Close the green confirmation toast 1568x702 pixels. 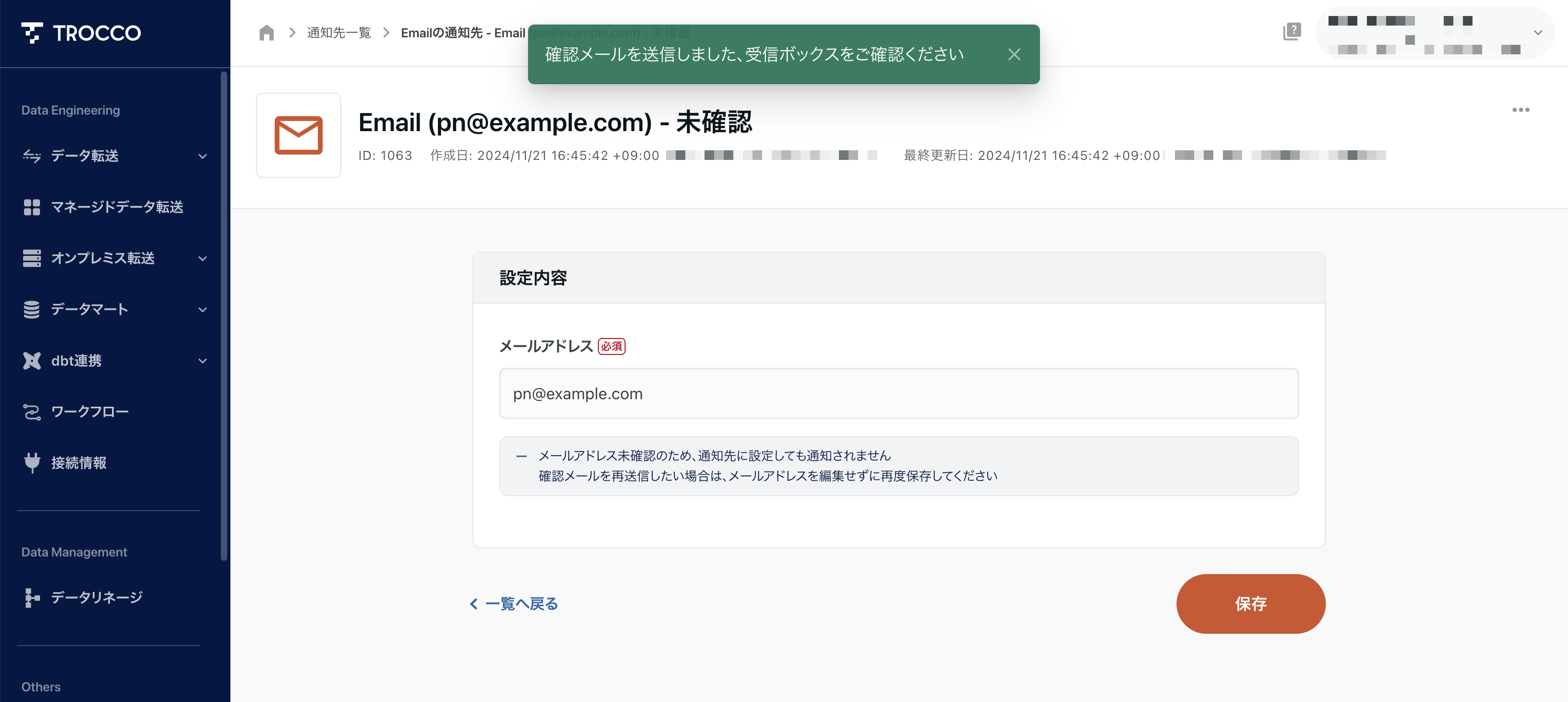[x=1014, y=55]
